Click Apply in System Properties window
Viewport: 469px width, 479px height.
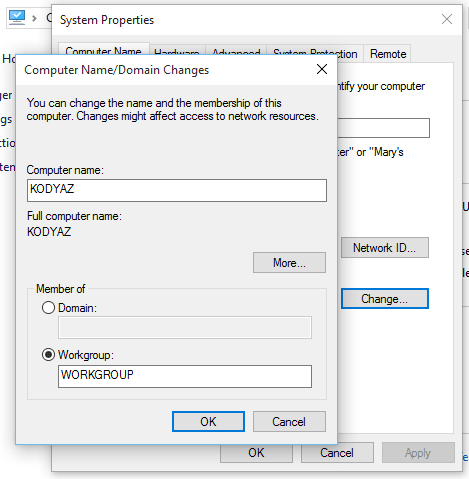(418, 452)
